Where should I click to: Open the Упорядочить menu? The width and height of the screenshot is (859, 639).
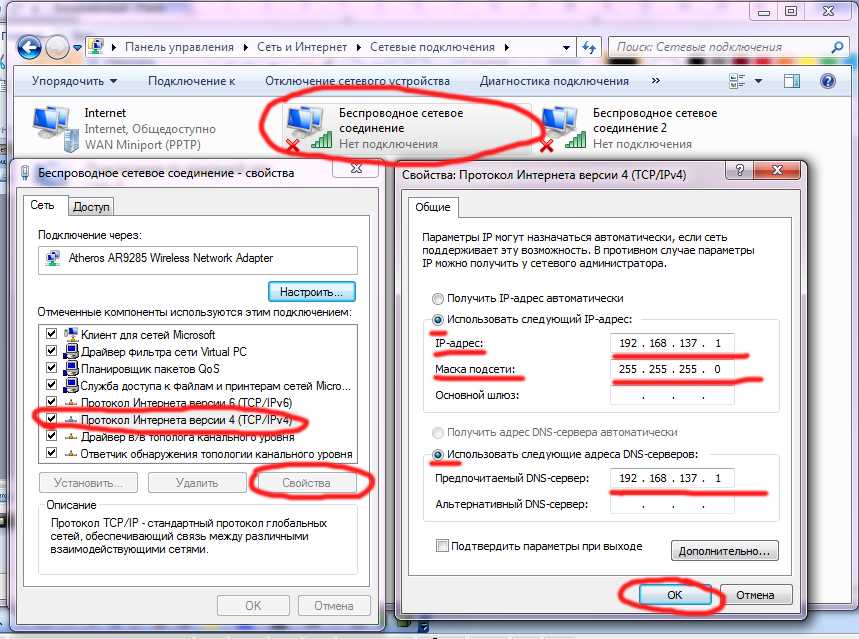[x=75, y=81]
